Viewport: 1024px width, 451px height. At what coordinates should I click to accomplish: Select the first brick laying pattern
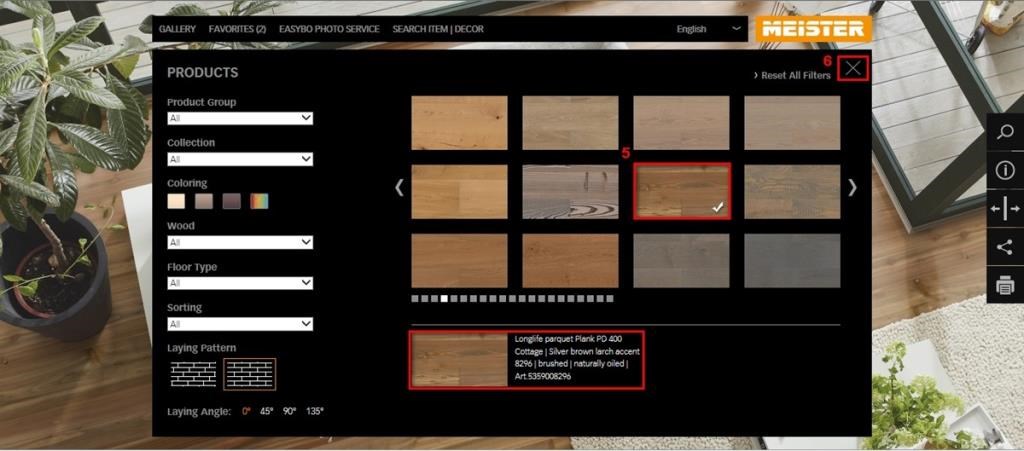193,374
